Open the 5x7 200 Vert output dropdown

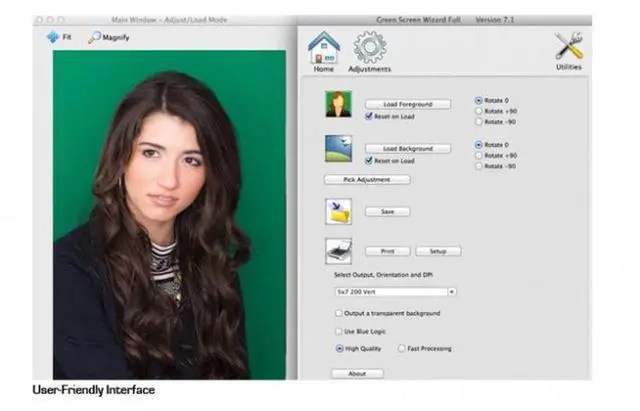pos(395,292)
